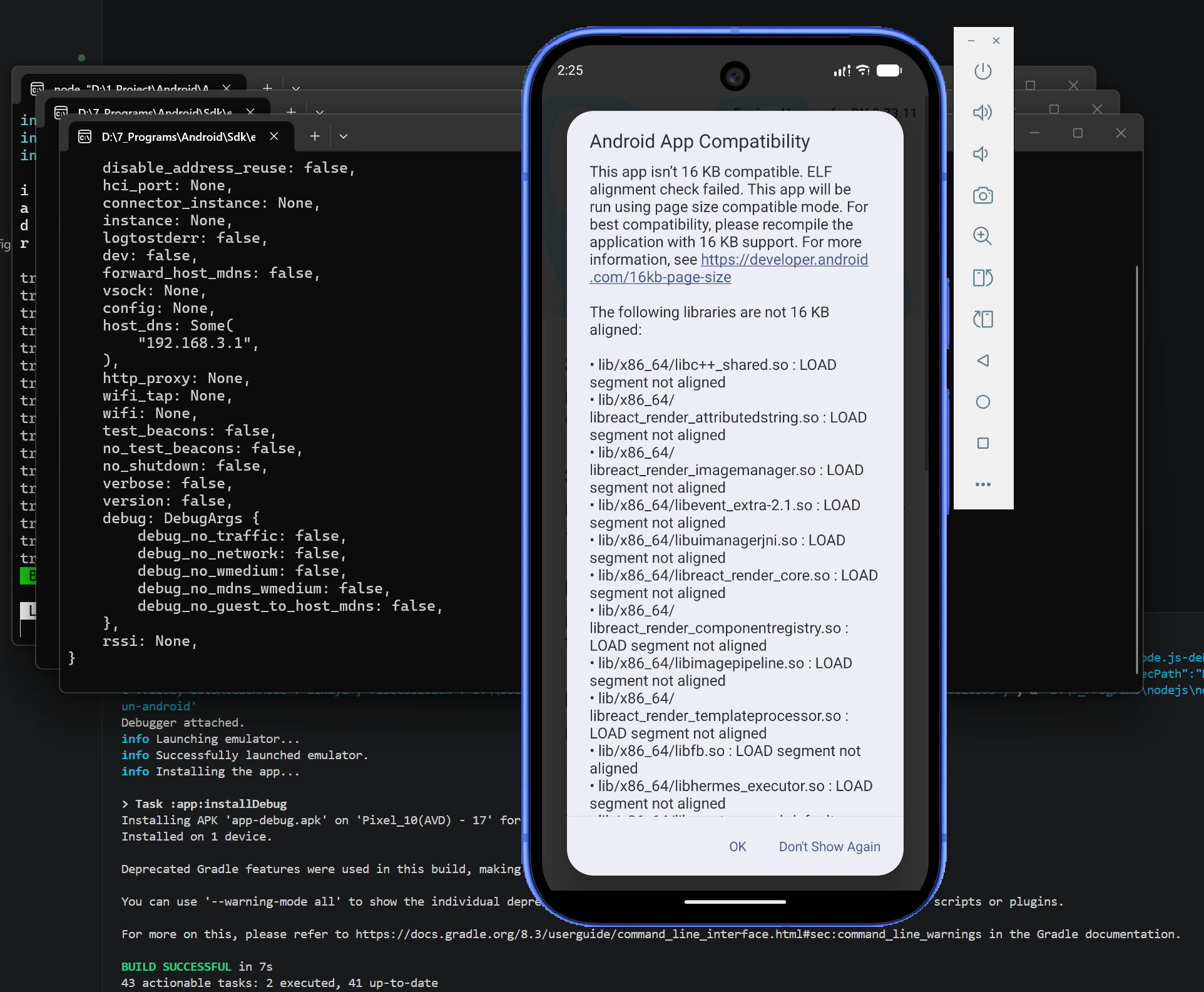This screenshot has height=992, width=1204.
Task: Click Don't Show Again button
Action: [829, 847]
